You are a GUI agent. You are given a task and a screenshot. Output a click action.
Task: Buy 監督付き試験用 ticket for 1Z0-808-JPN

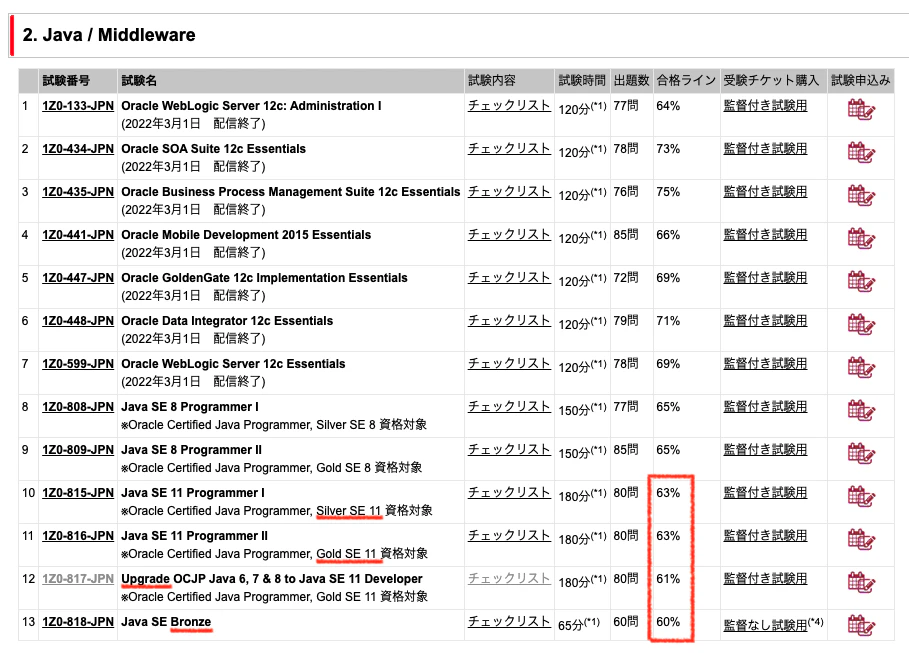(765, 407)
